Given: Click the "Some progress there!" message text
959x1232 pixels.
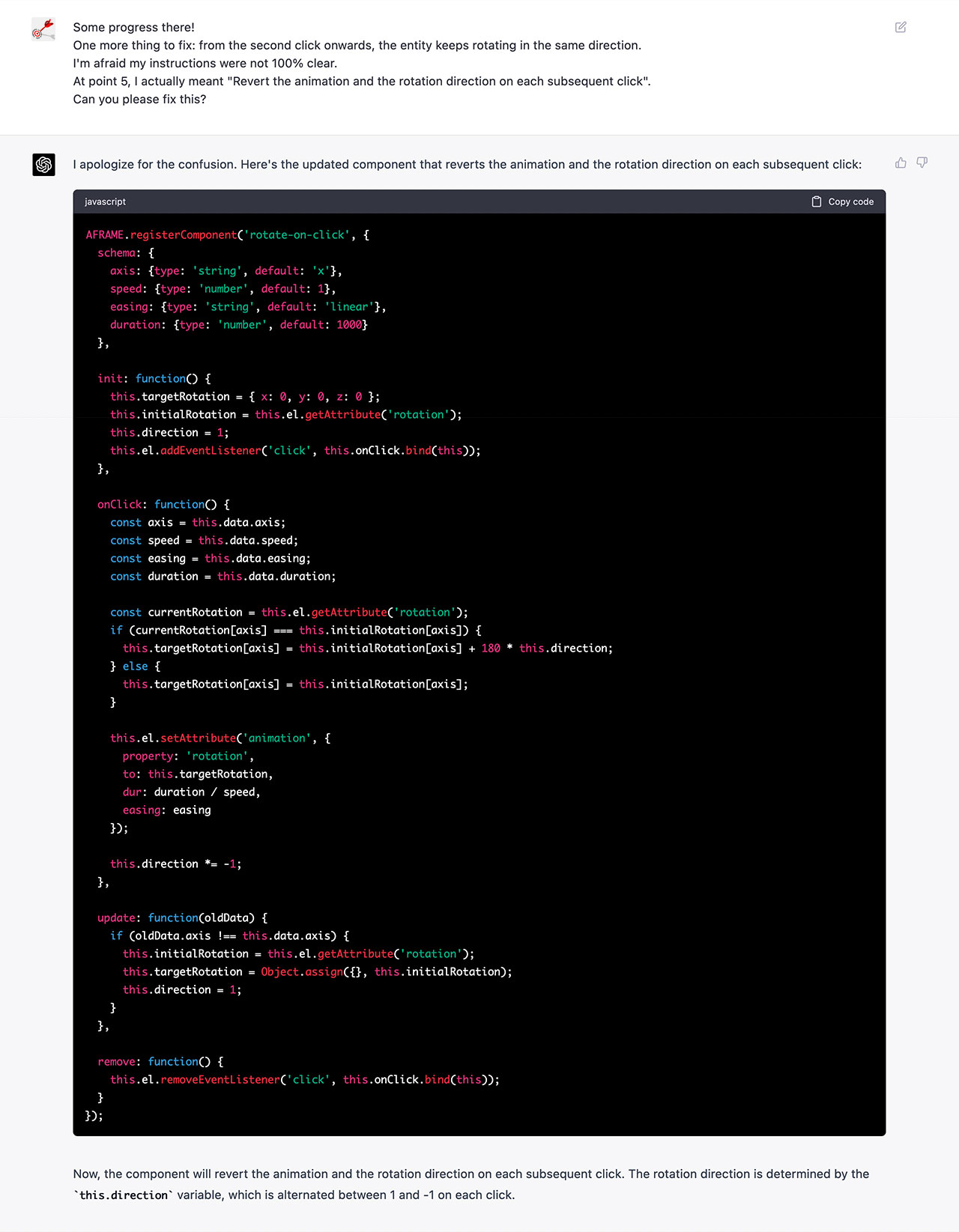Looking at the screenshot, I should [133, 28].
